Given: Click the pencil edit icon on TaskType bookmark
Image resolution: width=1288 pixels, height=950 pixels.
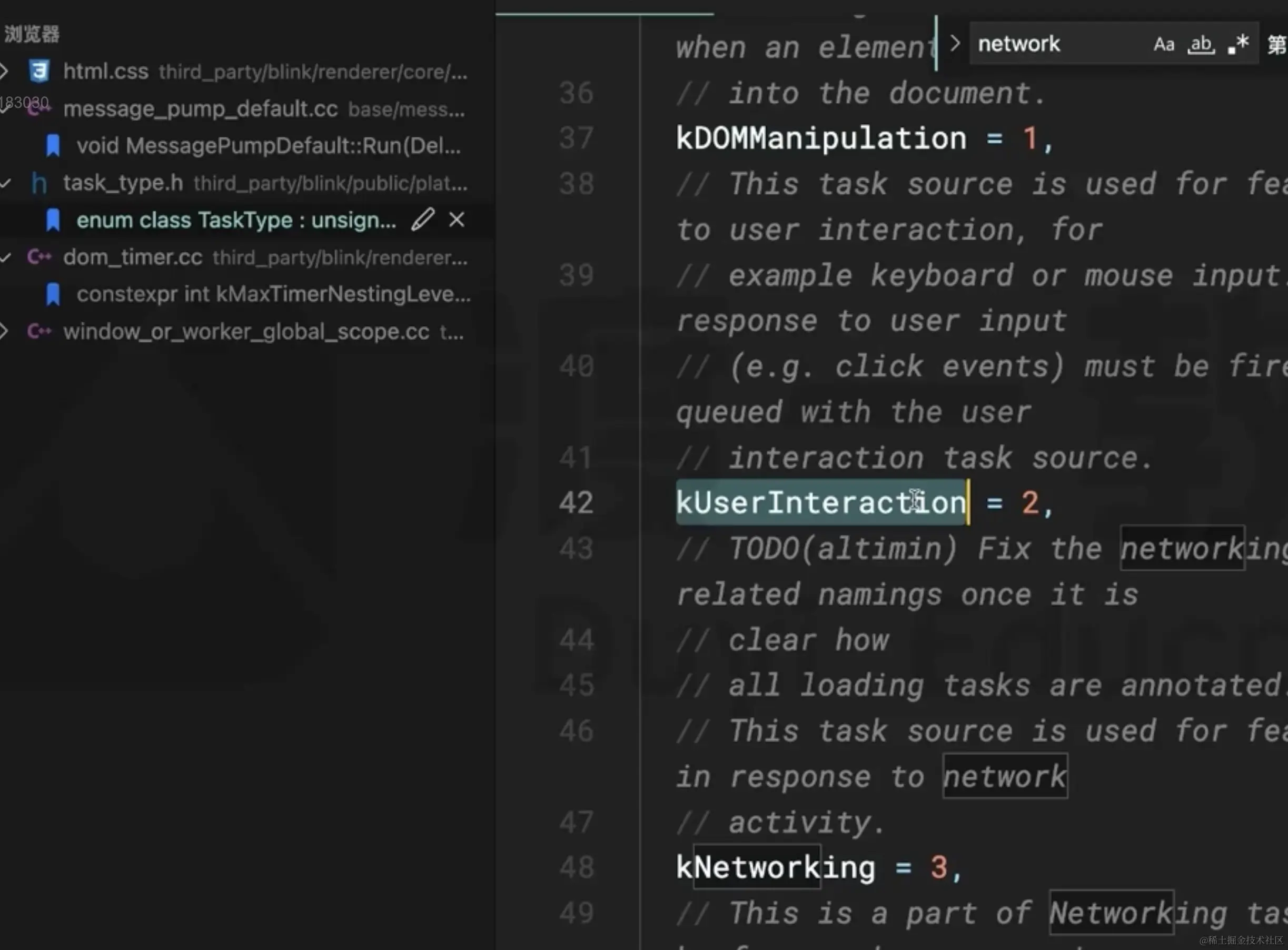Looking at the screenshot, I should click(423, 220).
